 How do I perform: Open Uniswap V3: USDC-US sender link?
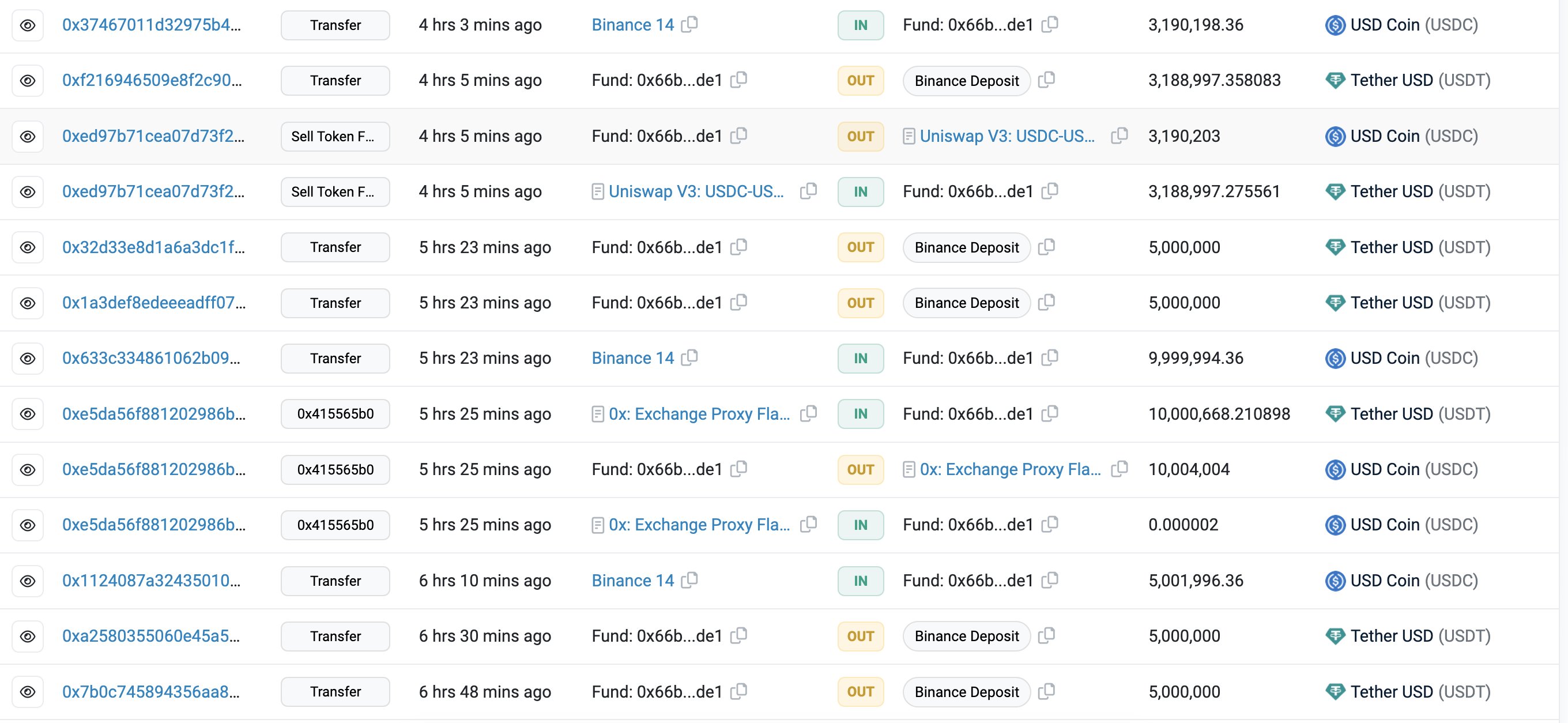(696, 191)
